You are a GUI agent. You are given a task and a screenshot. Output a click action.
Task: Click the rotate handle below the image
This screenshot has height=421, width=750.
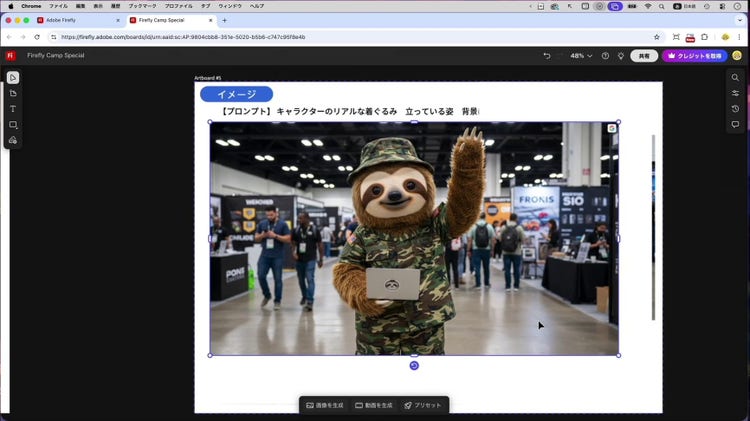(x=414, y=366)
